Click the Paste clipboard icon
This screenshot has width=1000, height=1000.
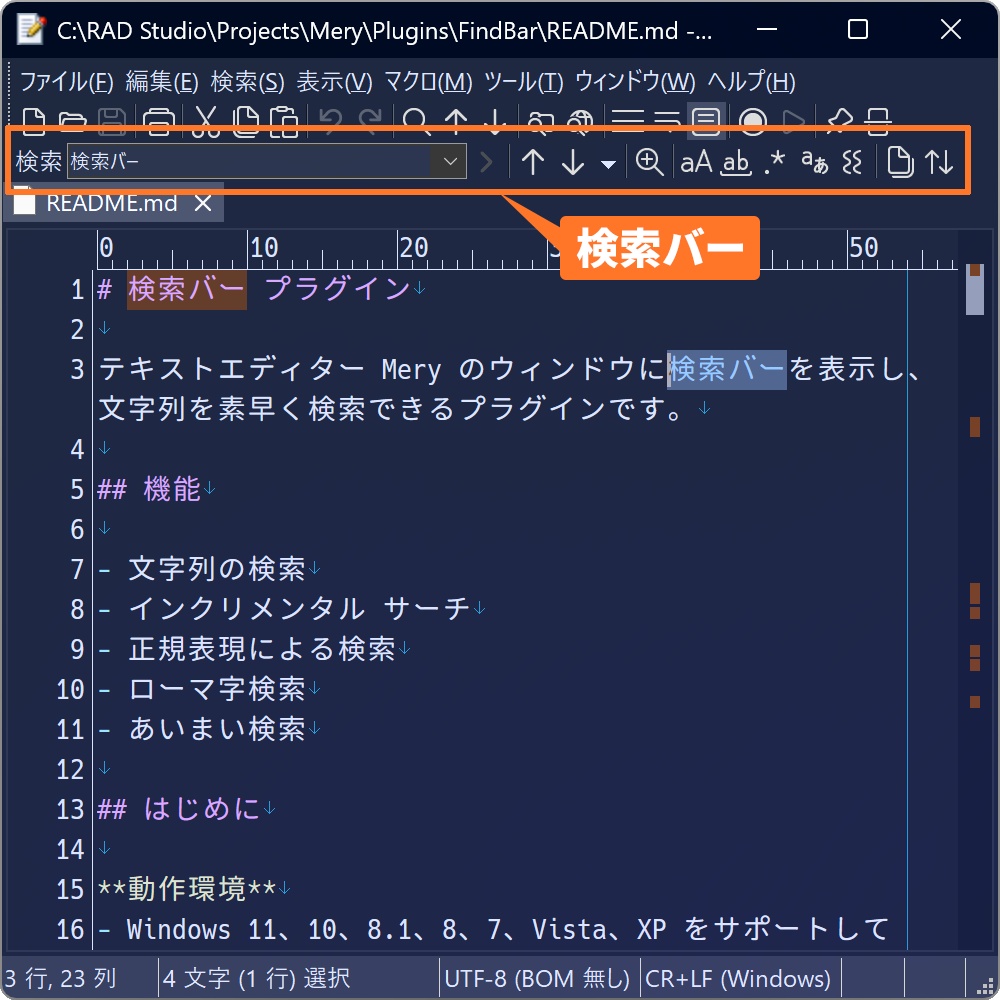[x=284, y=121]
